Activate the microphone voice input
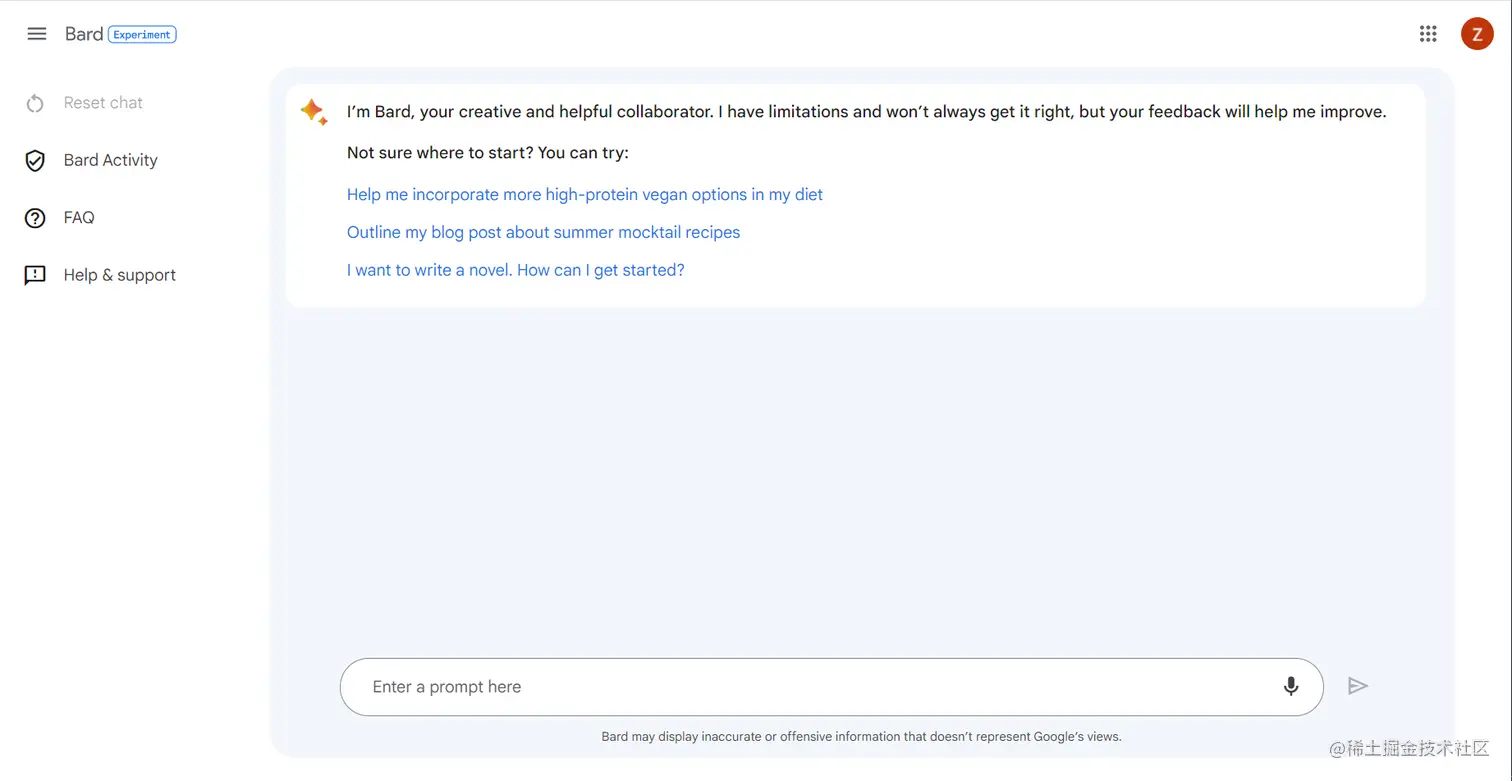The width and height of the screenshot is (1512, 781). click(1291, 686)
